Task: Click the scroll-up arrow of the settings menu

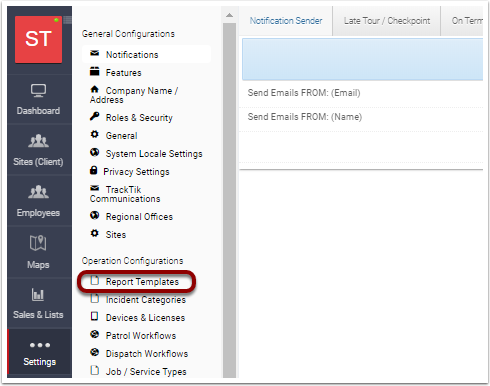Action: (x=229, y=15)
